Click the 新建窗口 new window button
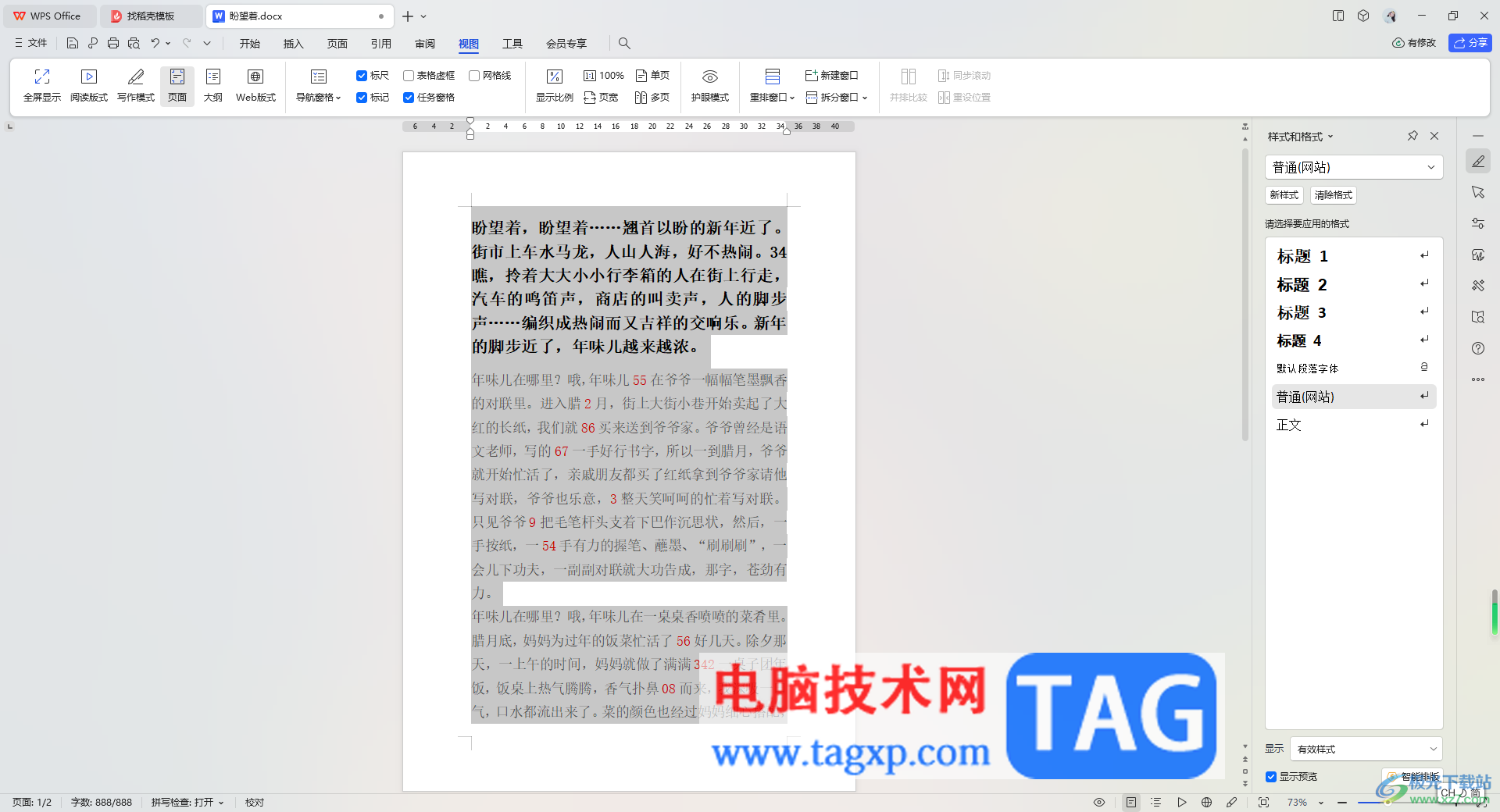The width and height of the screenshot is (1500, 812). (x=832, y=75)
